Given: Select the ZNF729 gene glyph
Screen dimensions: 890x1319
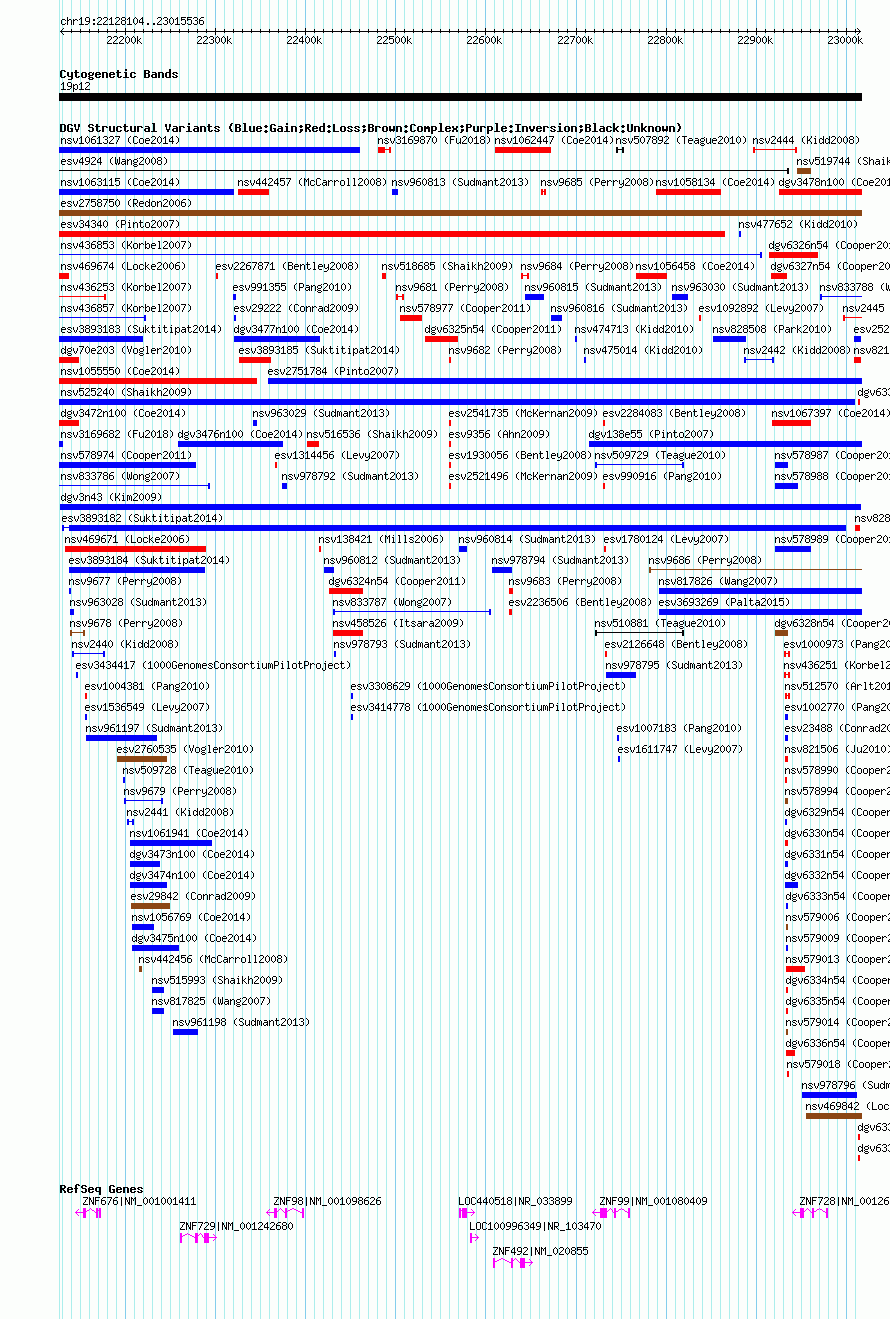Looking at the screenshot, I should click(197, 1237).
